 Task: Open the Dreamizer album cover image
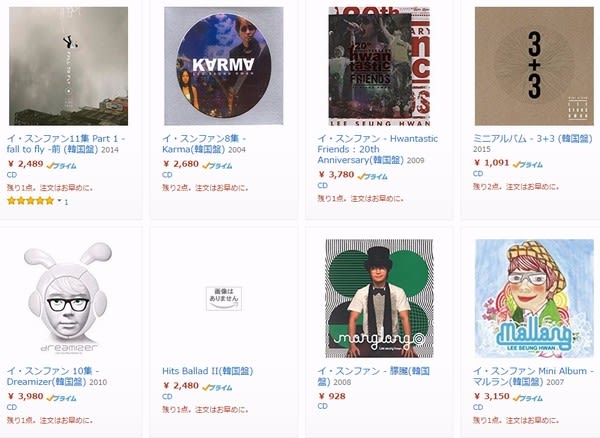(68, 298)
